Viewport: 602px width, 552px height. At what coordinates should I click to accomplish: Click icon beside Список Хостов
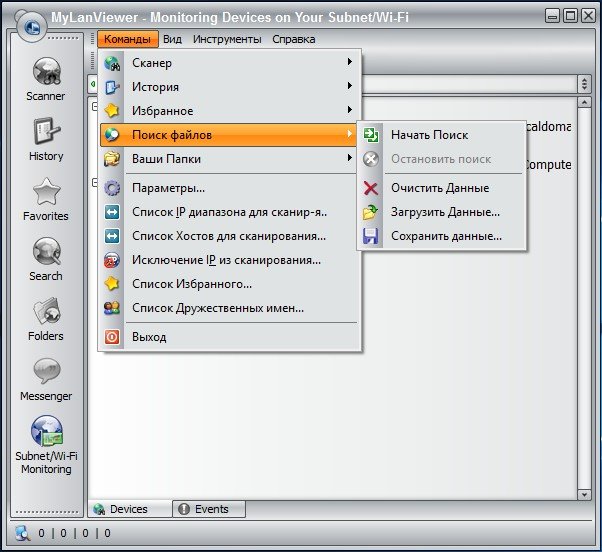click(x=112, y=236)
